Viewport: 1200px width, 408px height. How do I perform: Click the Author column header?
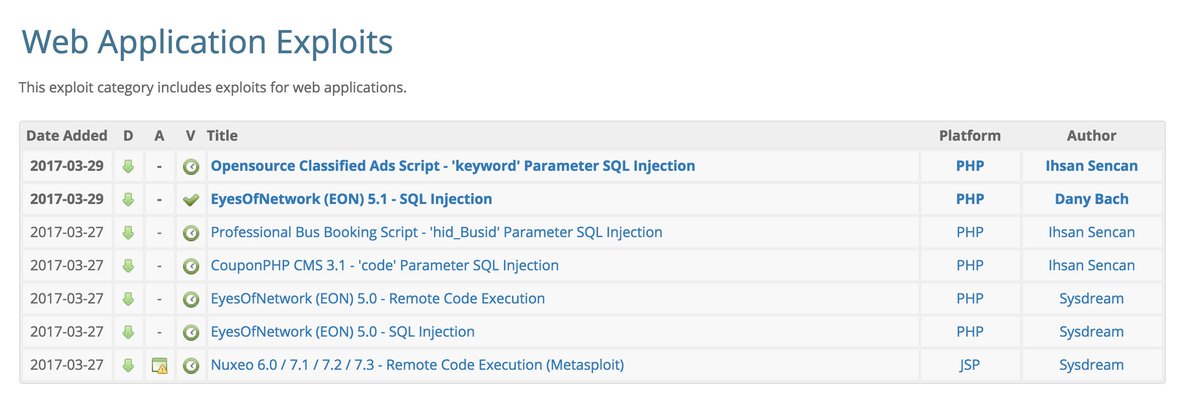pyautogui.click(x=1092, y=136)
